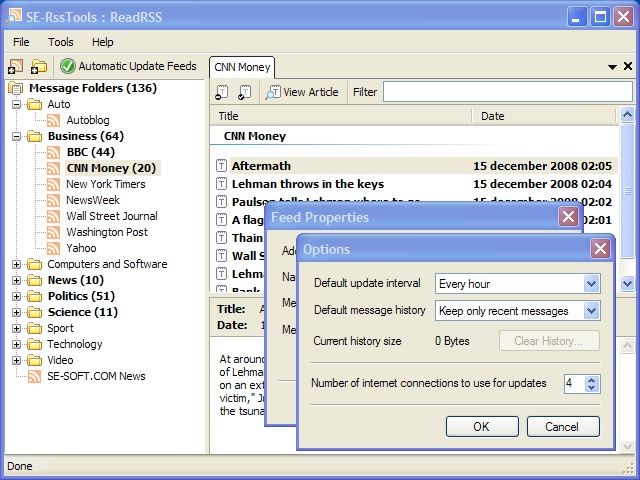The image size is (640, 480).
Task: Expand the Politics folder
Action: coord(16,296)
